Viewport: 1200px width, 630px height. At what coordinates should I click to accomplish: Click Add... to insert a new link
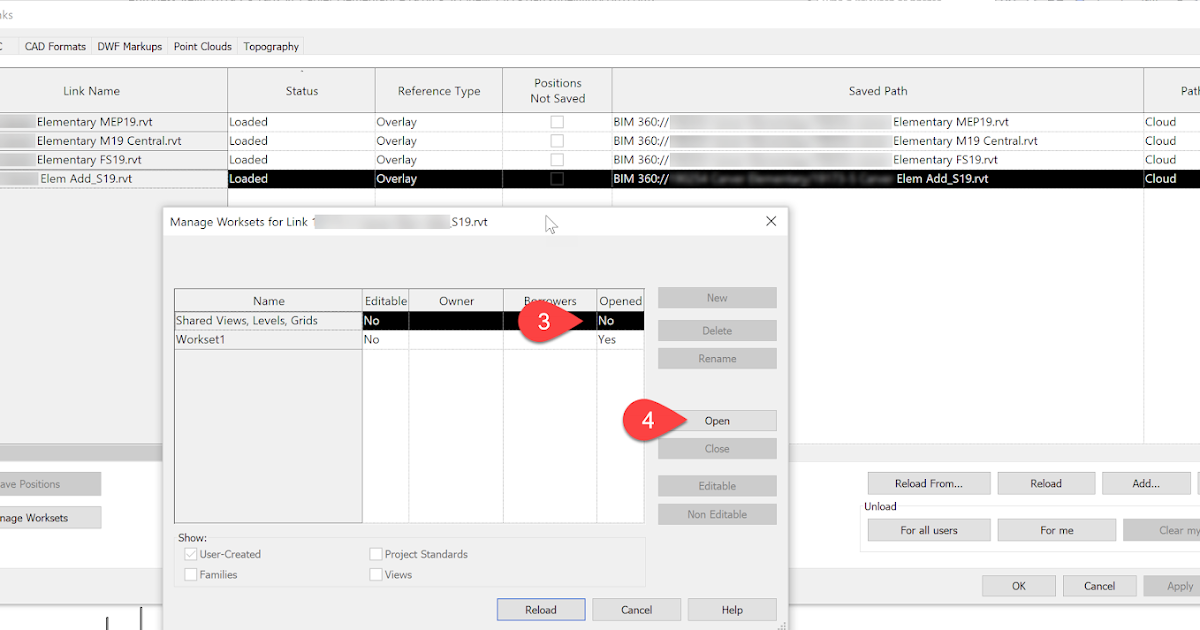tap(1146, 483)
